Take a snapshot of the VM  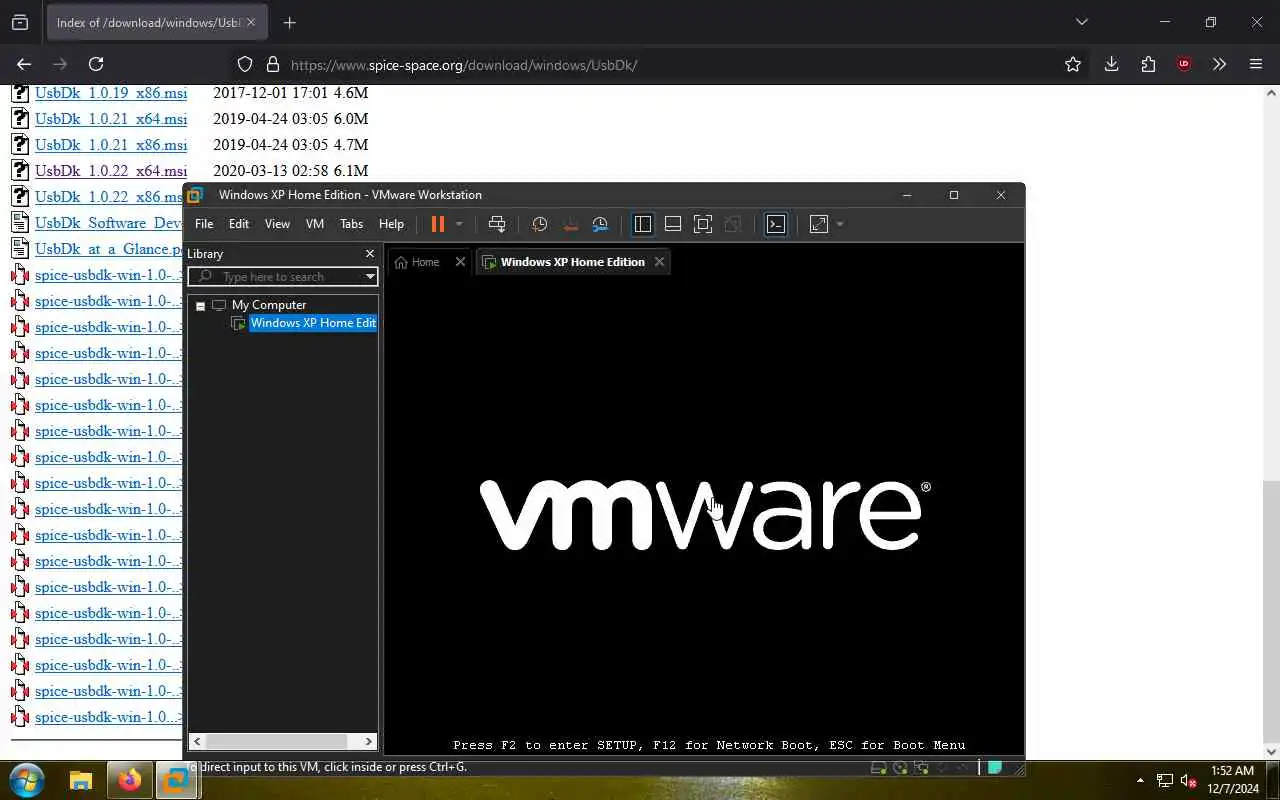tap(540, 224)
